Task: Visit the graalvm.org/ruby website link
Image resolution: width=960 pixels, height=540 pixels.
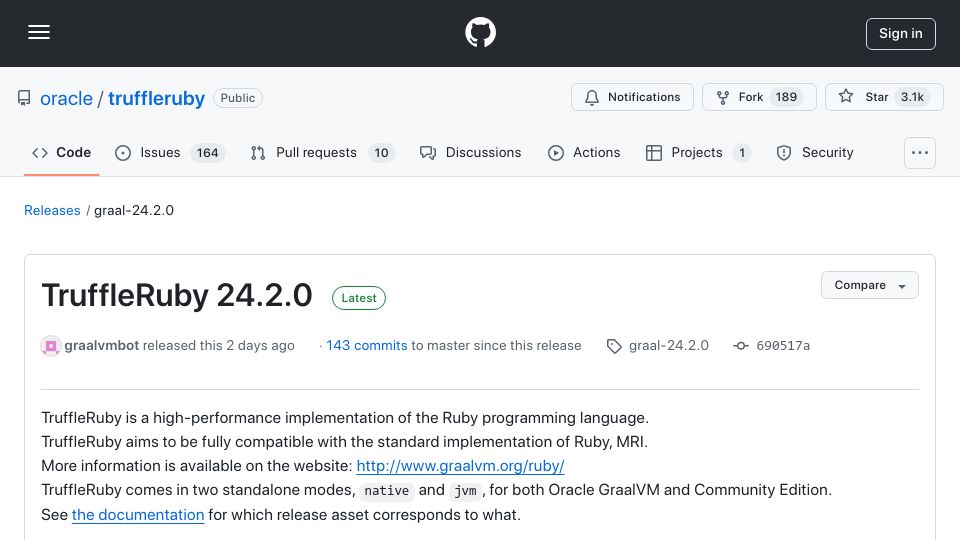Action: point(460,466)
